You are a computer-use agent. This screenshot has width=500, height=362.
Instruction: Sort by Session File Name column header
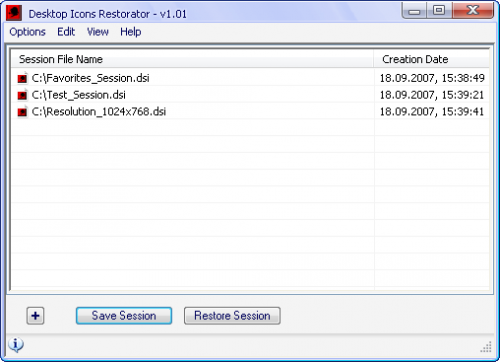click(x=192, y=59)
